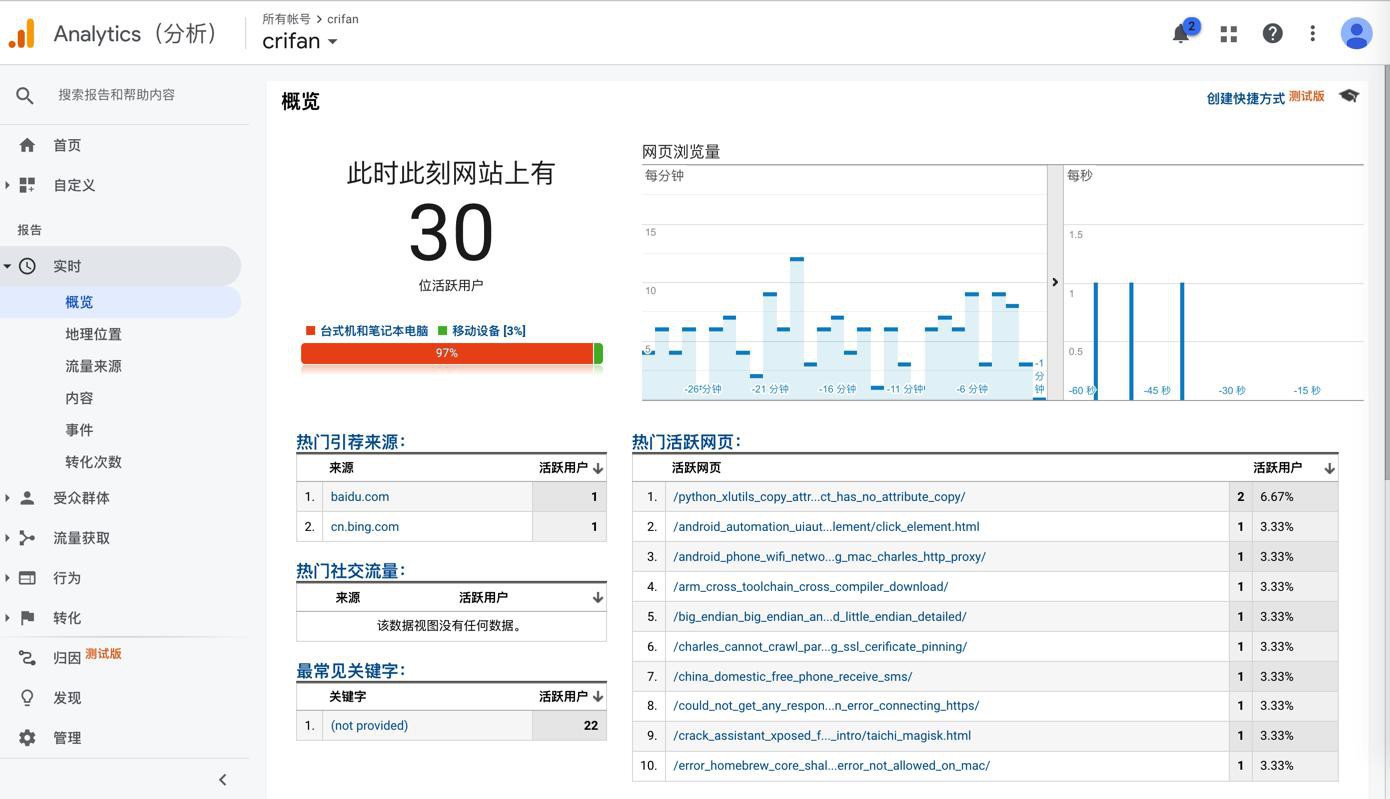
Task: Click the red 台式机和笔记本电脑 legend square
Action: pyautogui.click(x=311, y=330)
